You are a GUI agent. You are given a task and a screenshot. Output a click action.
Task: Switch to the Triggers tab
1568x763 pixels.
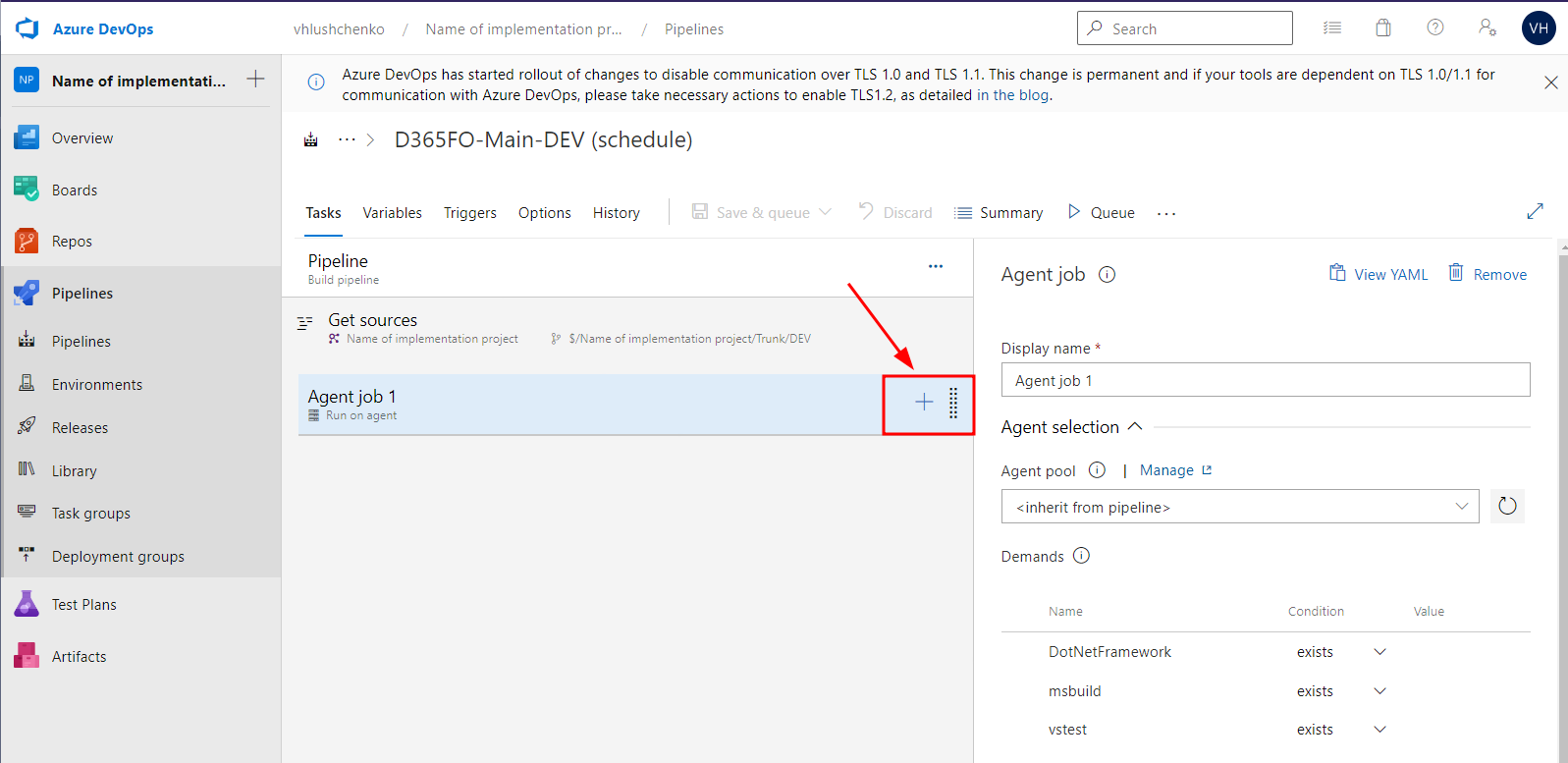469,213
